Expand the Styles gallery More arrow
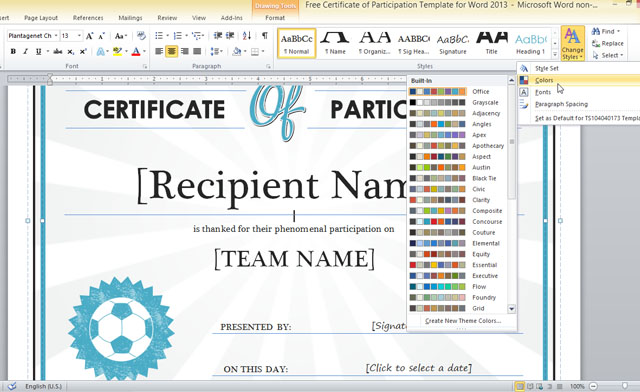 click(555, 54)
